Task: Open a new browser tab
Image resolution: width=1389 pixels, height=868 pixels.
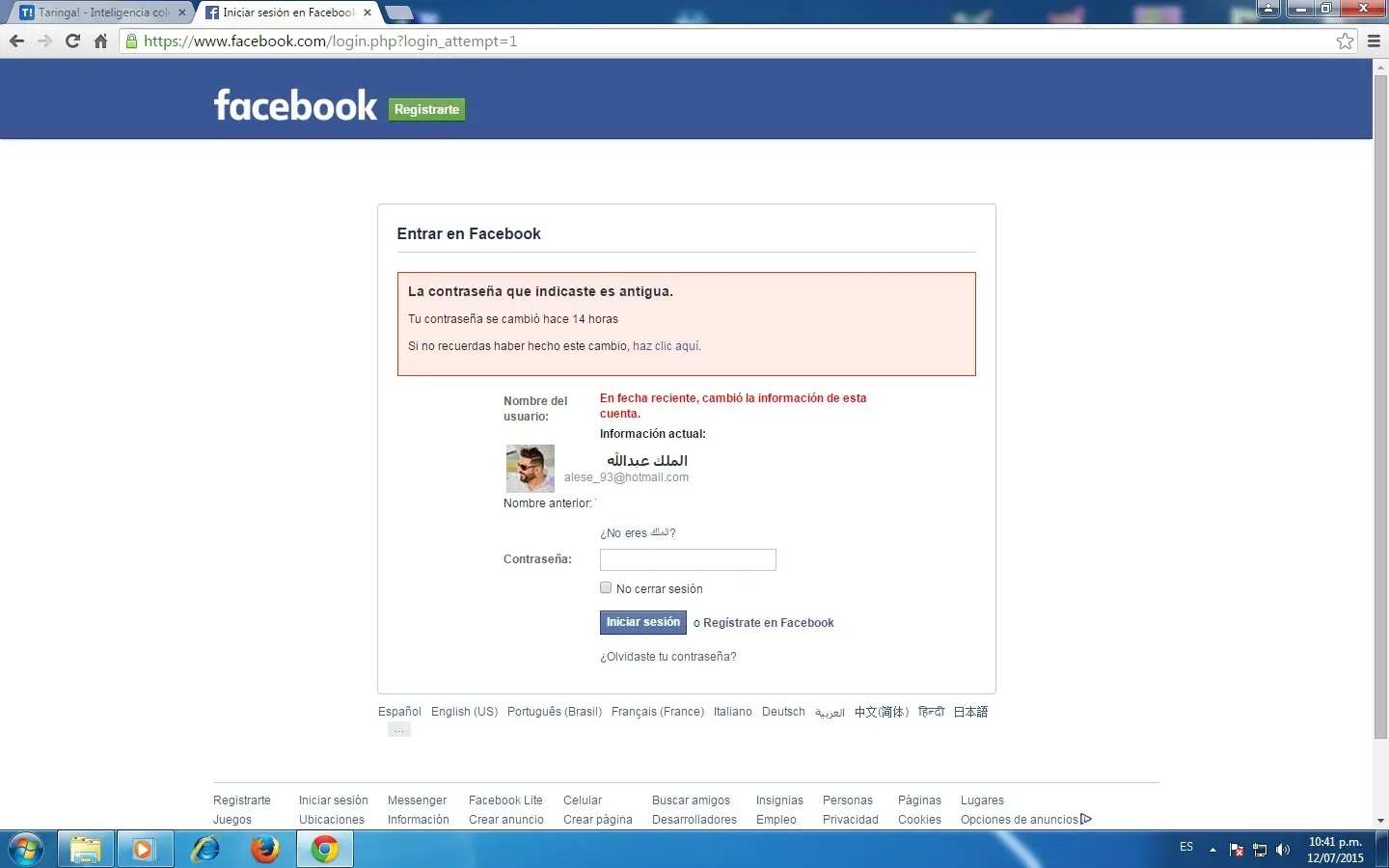Action: pyautogui.click(x=398, y=14)
